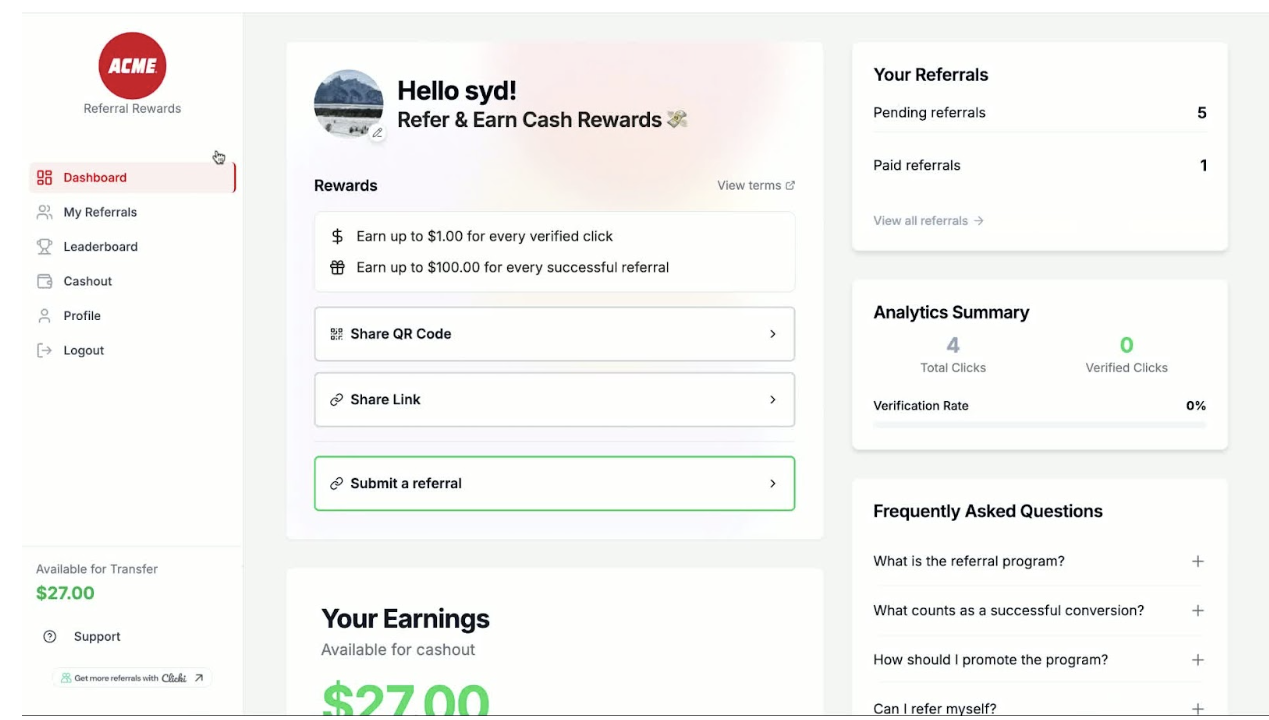Viewport: 1269px width, 720px height.
Task: Open the My Referrals menu item
Action: tap(100, 212)
